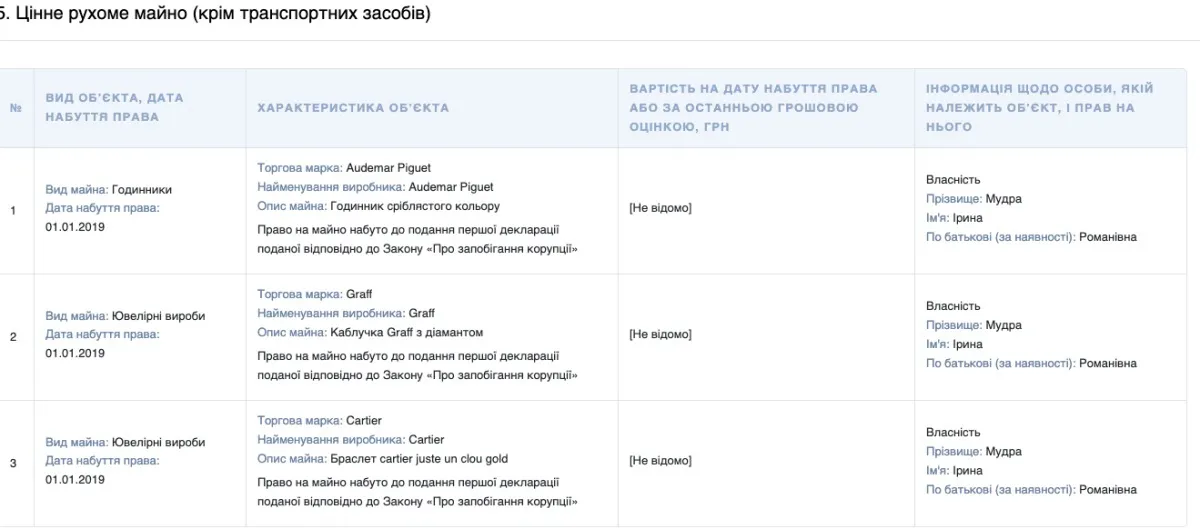Select the "№" column header
This screenshot has height=529, width=1200.
[x=15, y=108]
